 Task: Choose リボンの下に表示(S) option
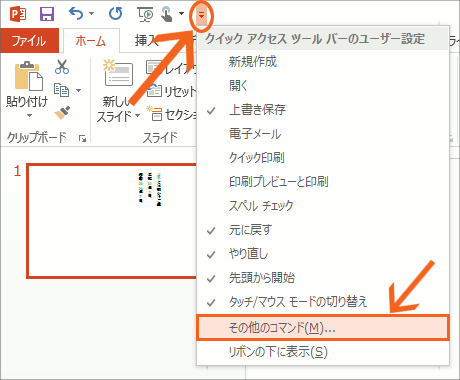(323, 352)
